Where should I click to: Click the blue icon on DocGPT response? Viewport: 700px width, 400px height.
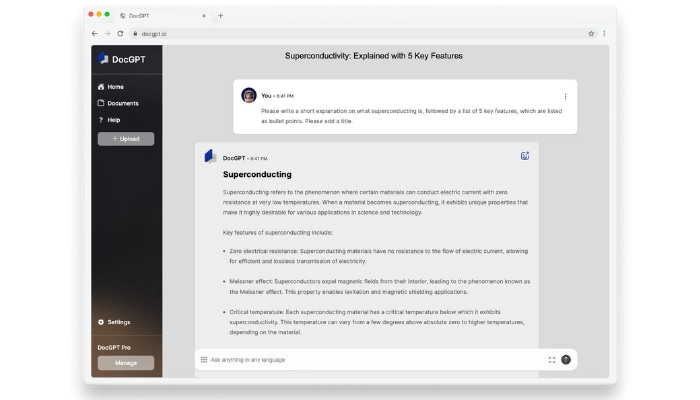tap(525, 156)
